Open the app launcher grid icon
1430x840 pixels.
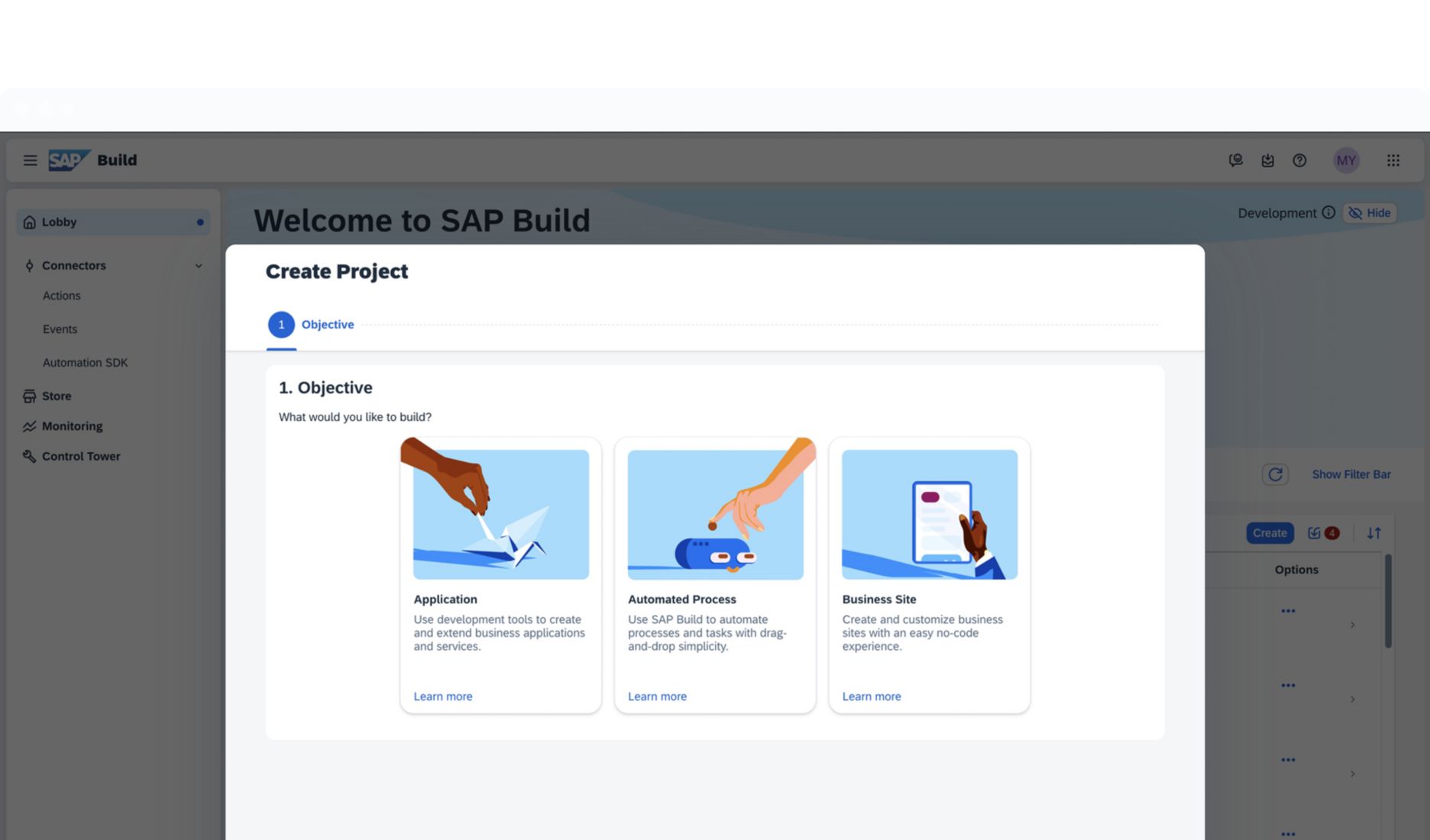[1393, 160]
